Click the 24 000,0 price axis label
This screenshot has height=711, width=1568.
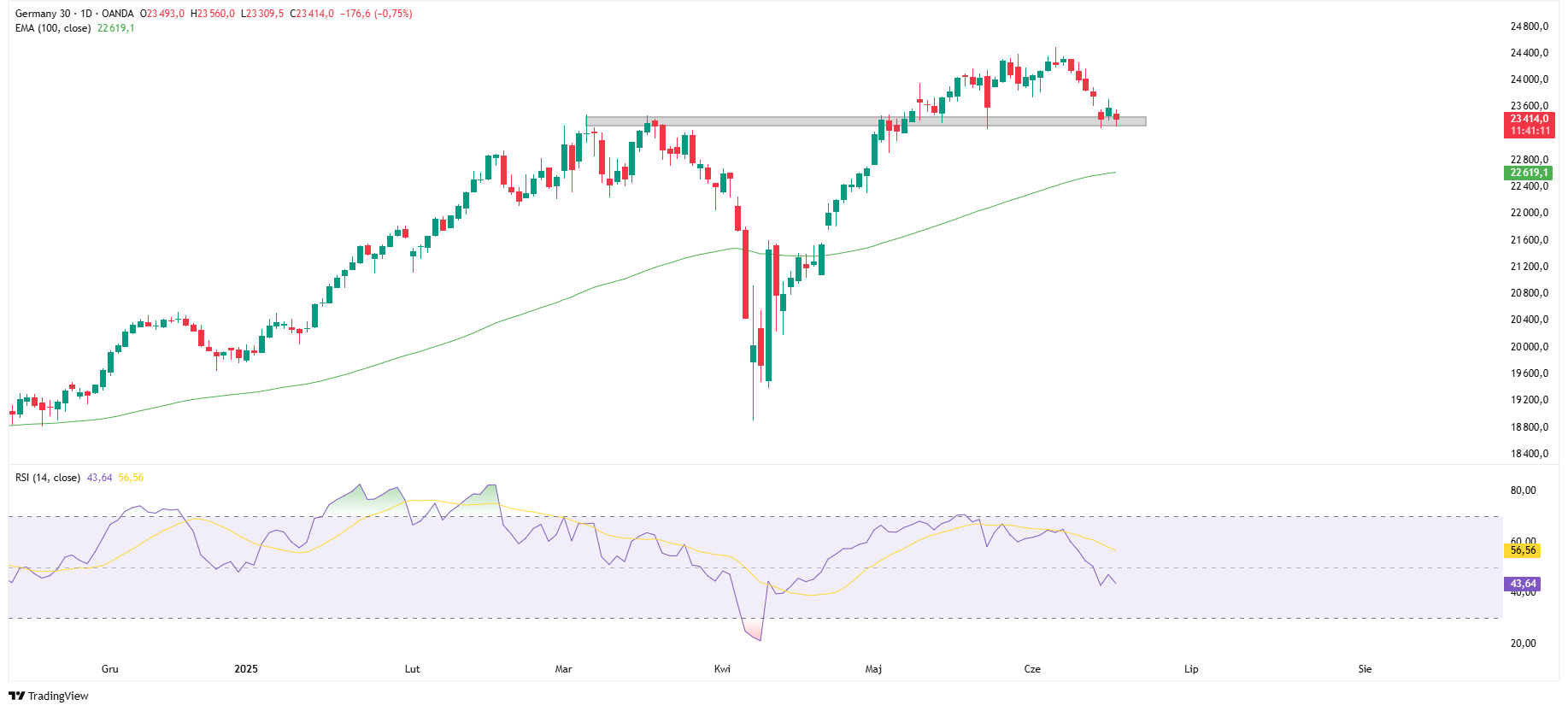(1529, 79)
